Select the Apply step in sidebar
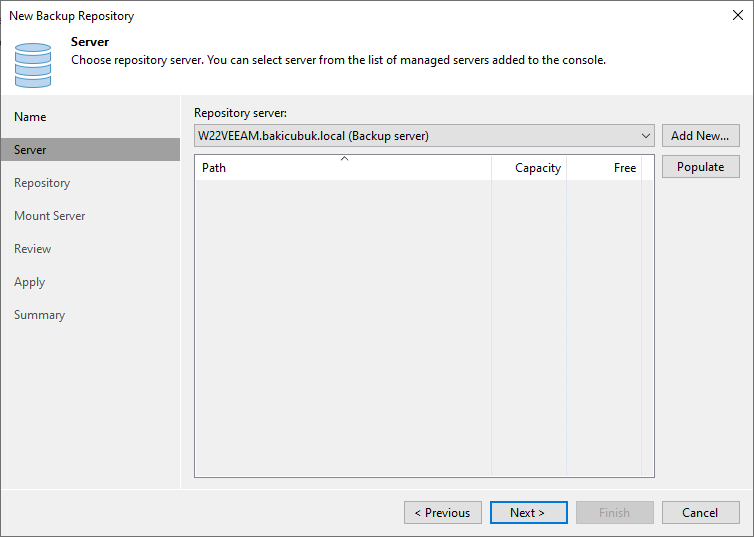 click(29, 282)
